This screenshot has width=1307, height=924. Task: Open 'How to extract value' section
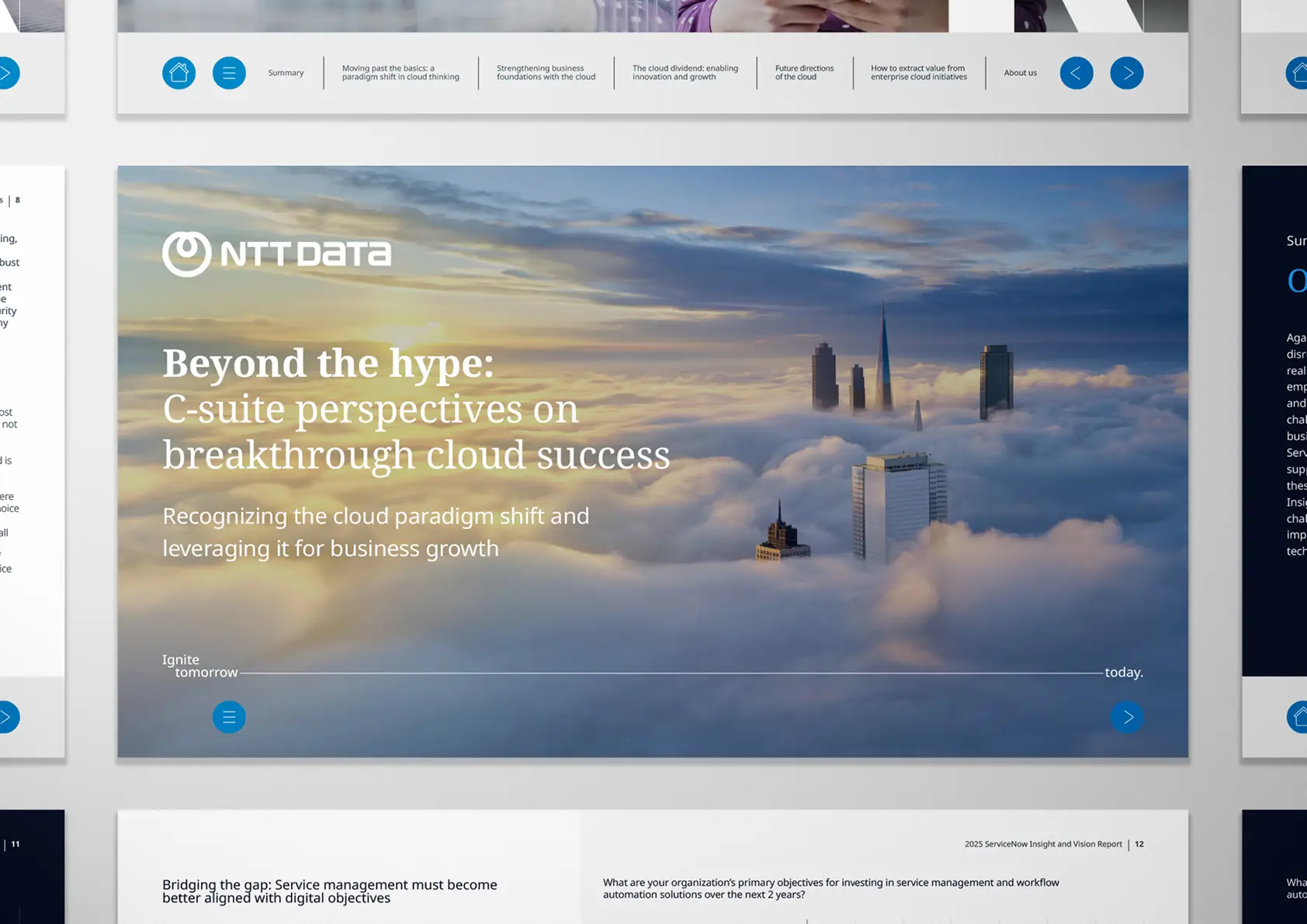tap(918, 73)
